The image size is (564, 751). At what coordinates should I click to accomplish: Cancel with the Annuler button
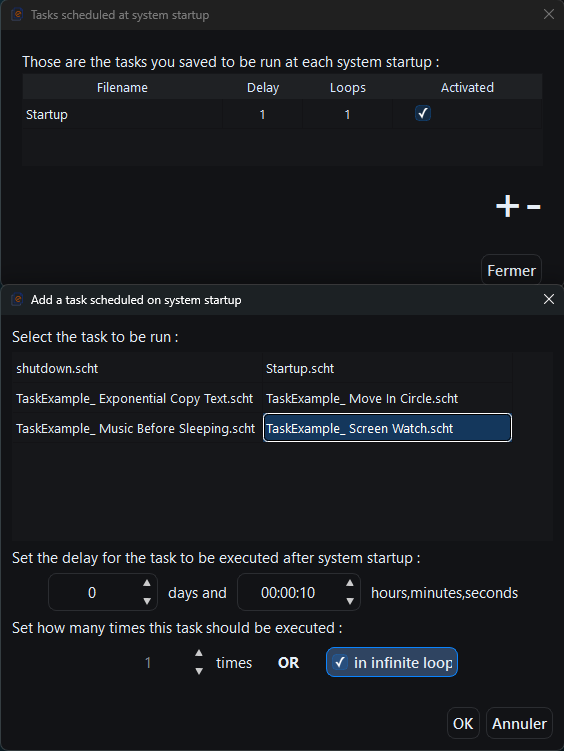coord(519,724)
